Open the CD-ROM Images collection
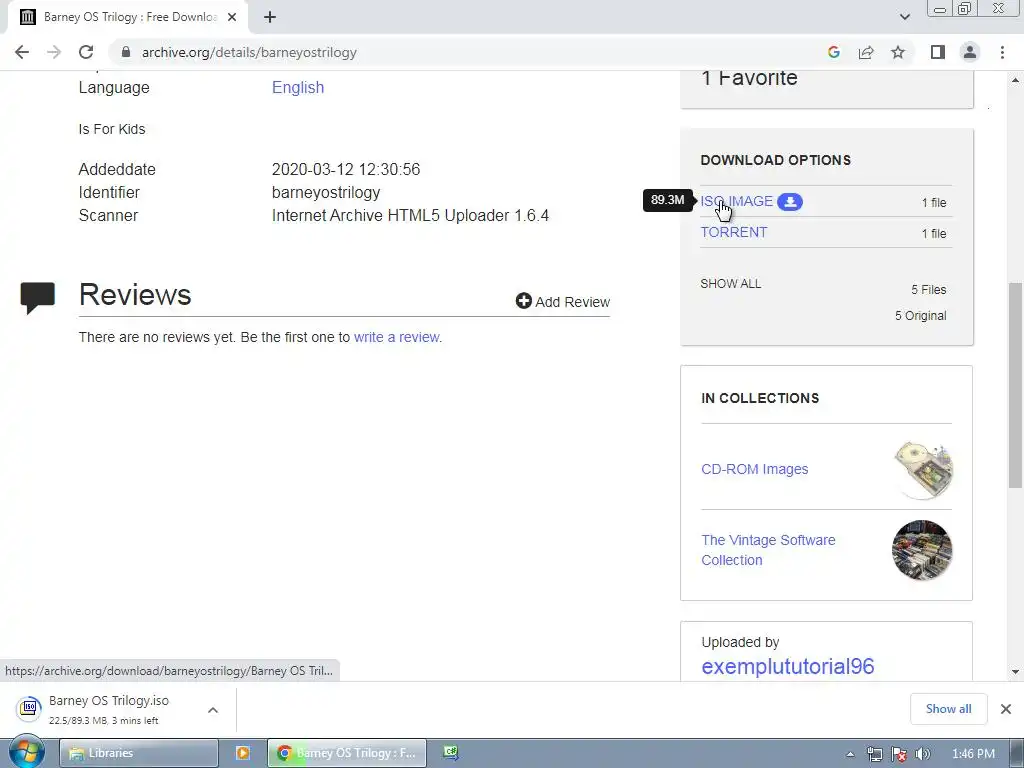The height and width of the screenshot is (768, 1024). pos(754,469)
